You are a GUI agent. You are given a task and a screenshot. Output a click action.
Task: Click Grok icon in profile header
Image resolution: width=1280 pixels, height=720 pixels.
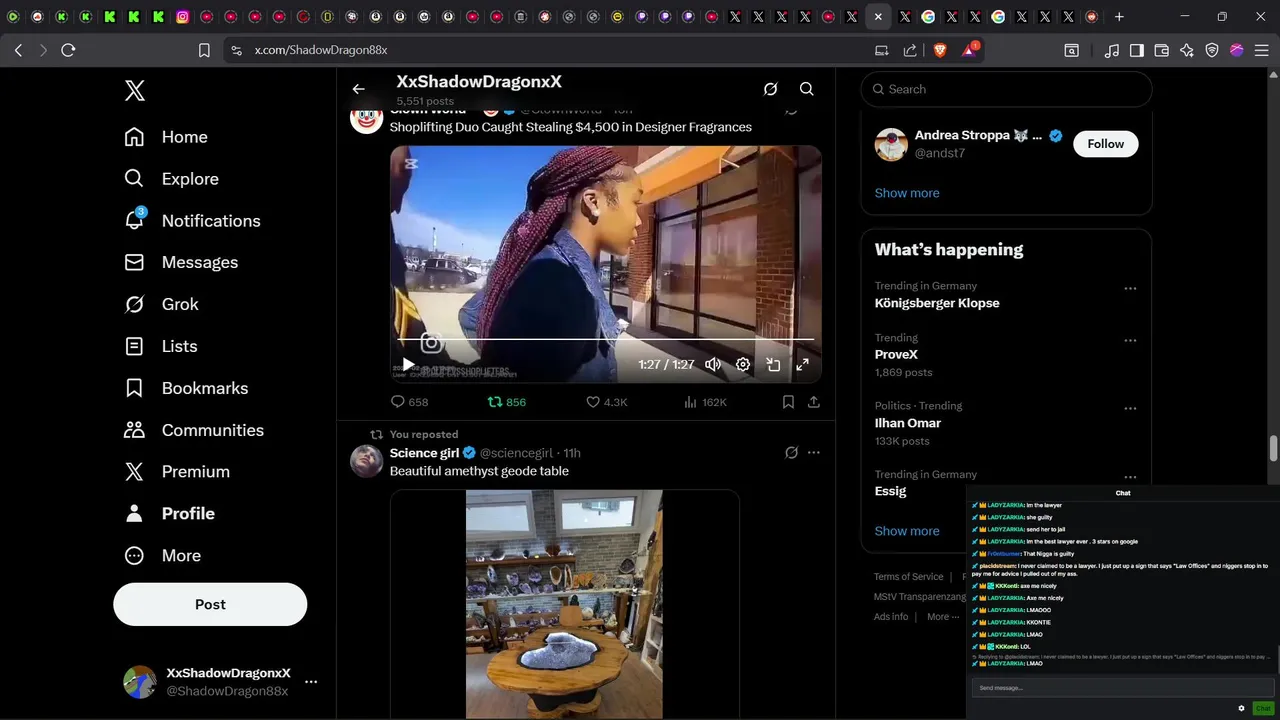771,89
